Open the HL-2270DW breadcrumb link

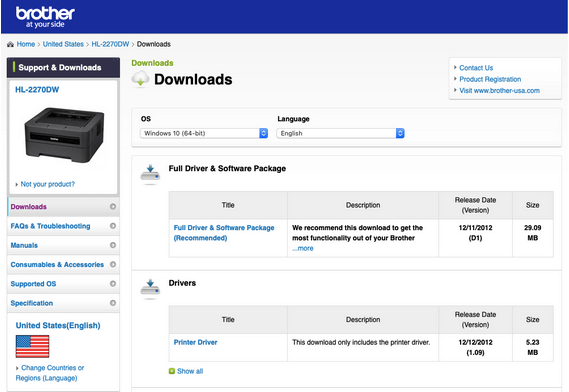[110, 44]
